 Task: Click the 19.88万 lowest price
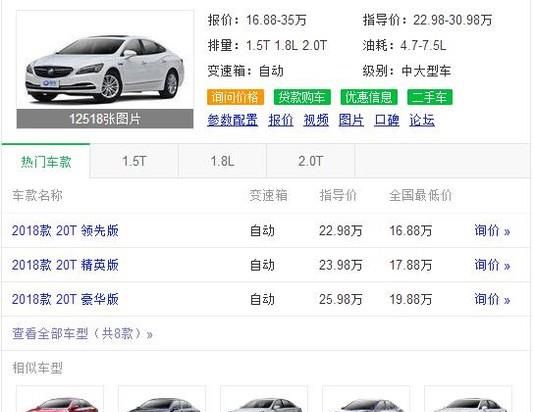pyautogui.click(x=411, y=300)
